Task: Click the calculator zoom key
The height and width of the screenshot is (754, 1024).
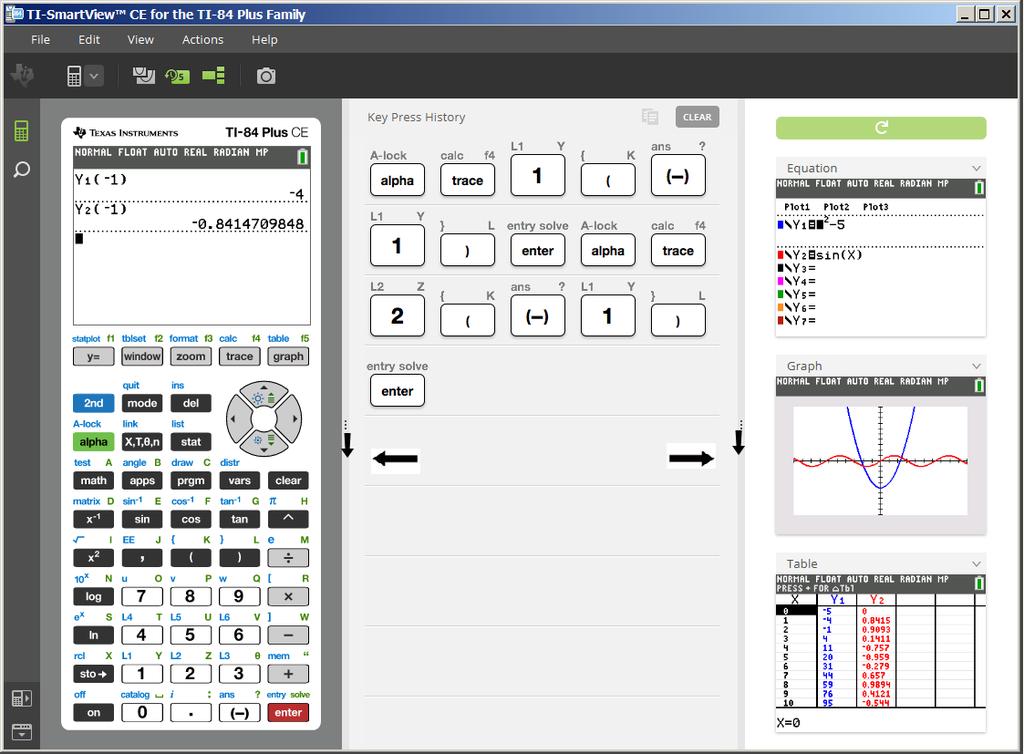Action: click(x=191, y=356)
